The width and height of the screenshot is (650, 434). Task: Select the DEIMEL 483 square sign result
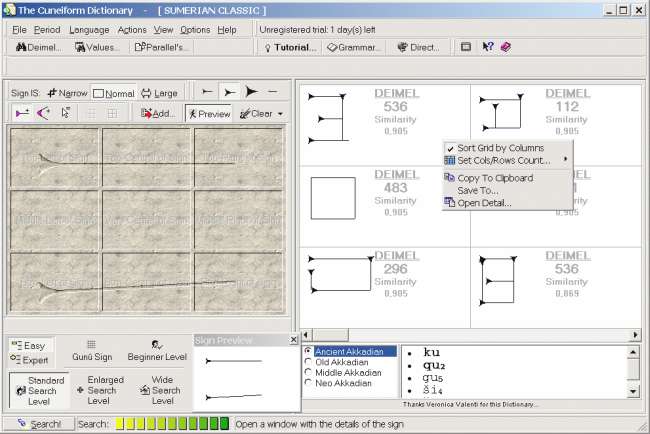pos(333,197)
